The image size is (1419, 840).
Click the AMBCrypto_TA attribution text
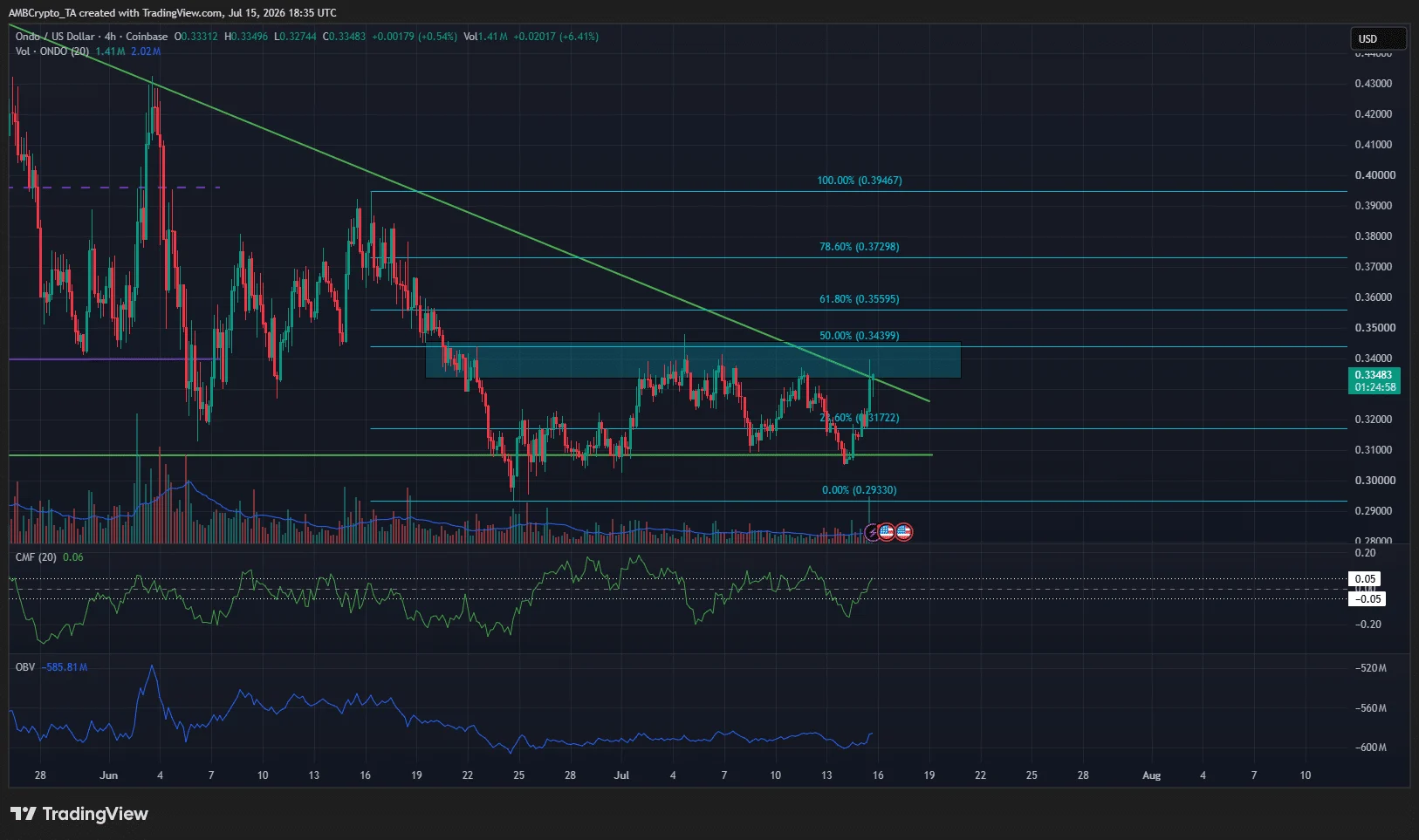point(42,13)
